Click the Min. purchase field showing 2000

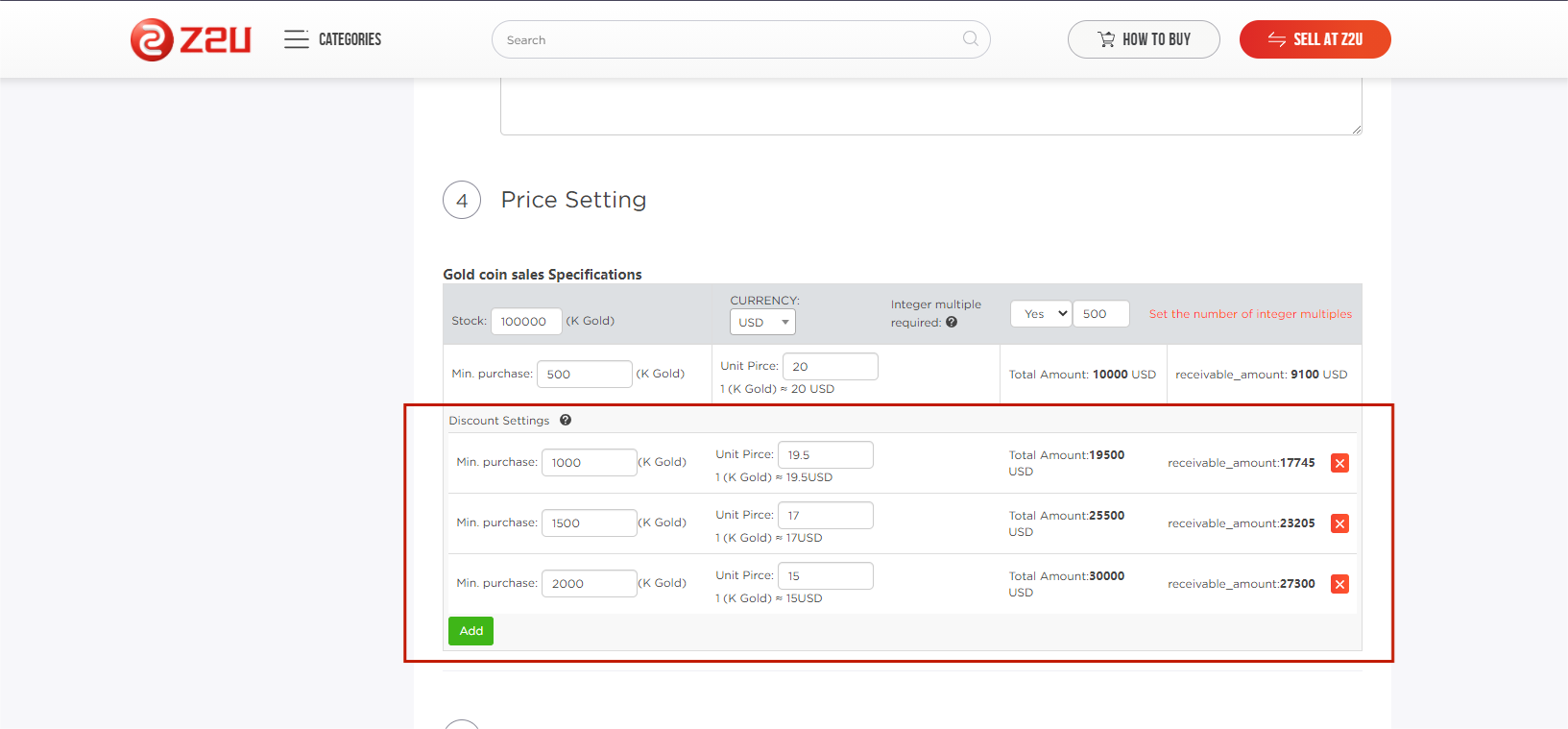coord(589,584)
